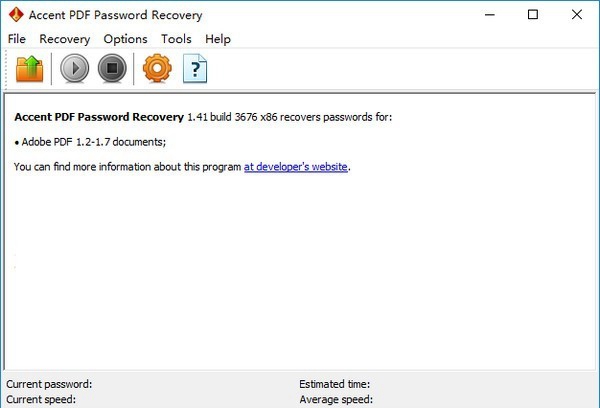Open the Tools menu
Screen dimensions: 600x408
click(176, 39)
